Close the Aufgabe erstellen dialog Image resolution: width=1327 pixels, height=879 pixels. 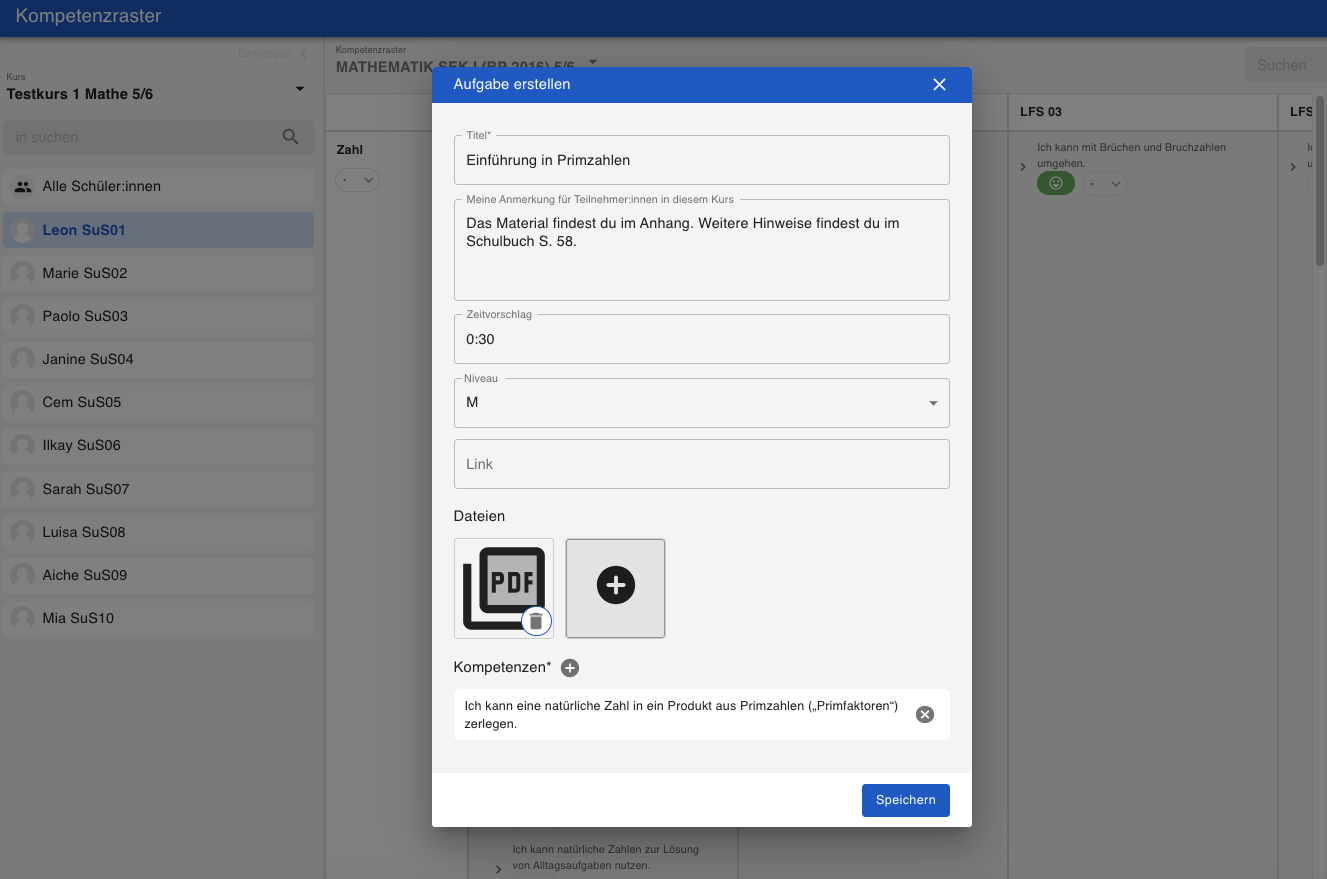click(939, 85)
